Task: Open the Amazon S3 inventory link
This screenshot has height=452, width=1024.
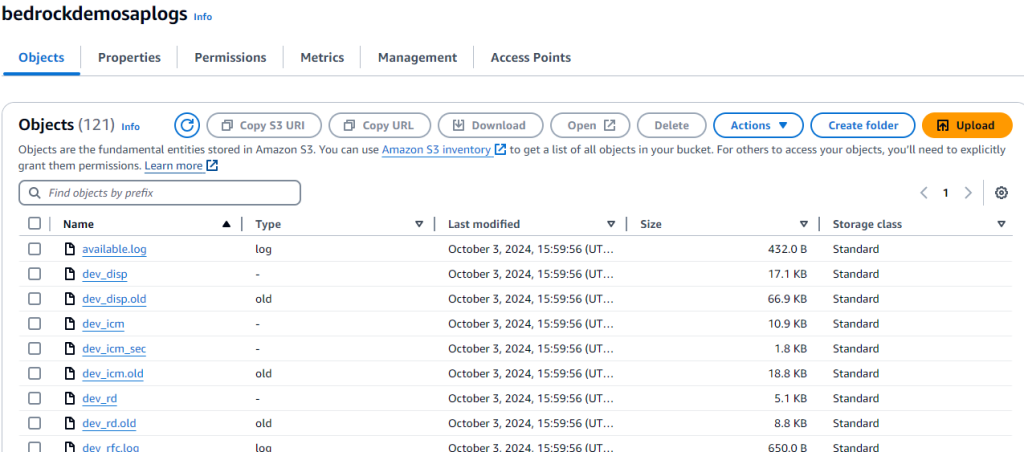Action: pos(436,150)
